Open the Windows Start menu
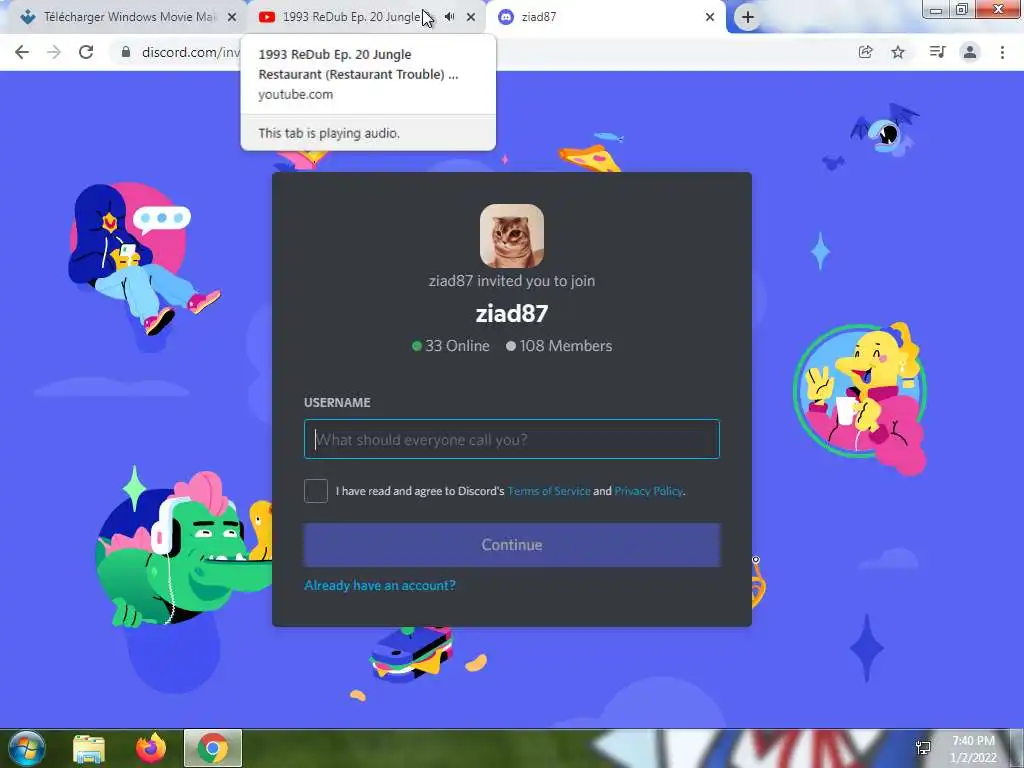This screenshot has height=768, width=1024. click(26, 748)
